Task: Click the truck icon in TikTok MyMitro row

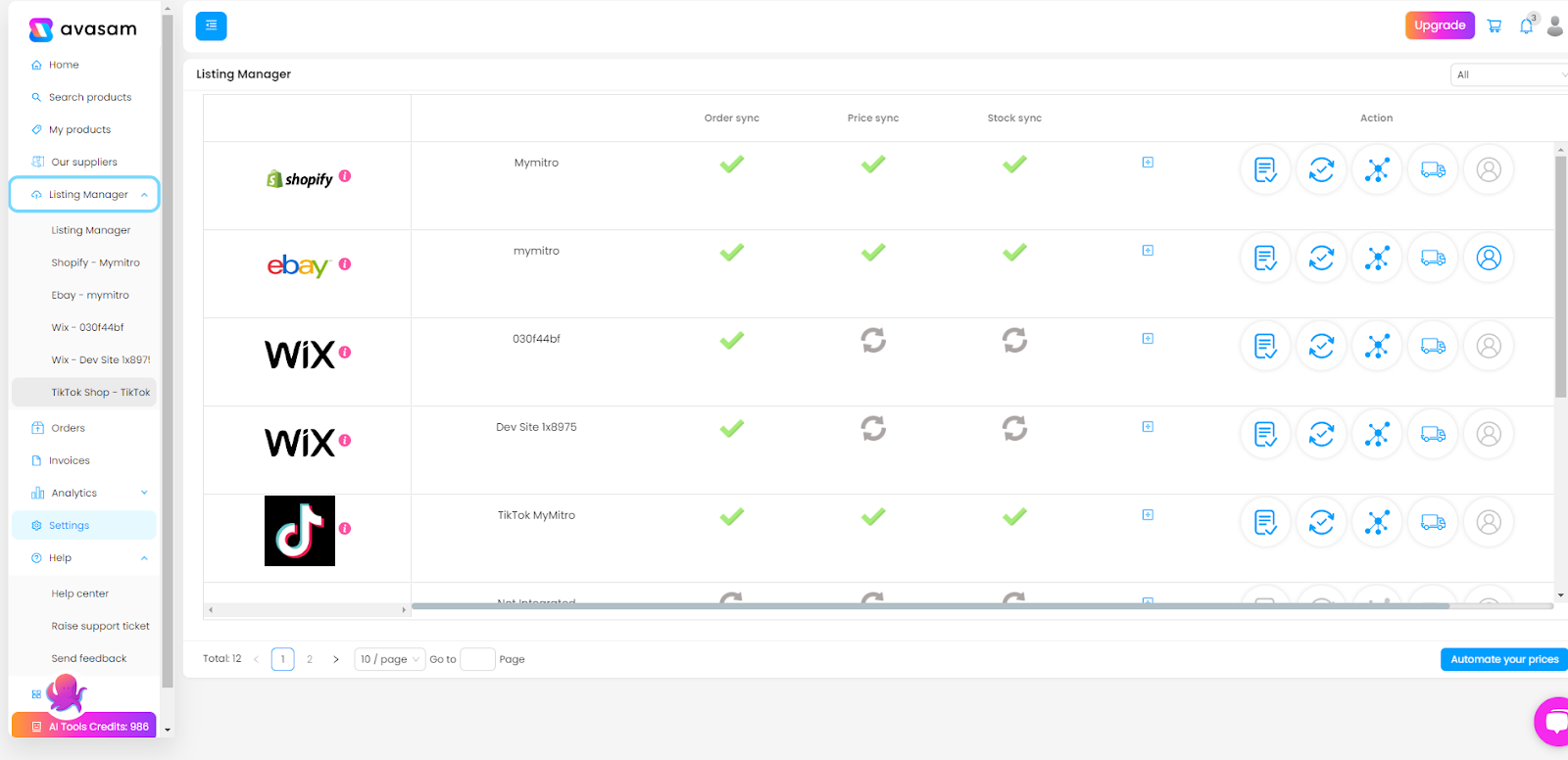Action: pos(1433,522)
